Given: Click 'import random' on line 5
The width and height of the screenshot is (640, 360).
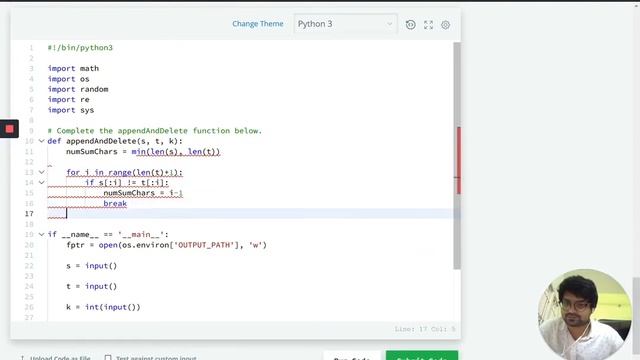Looking at the screenshot, I should (78, 89).
